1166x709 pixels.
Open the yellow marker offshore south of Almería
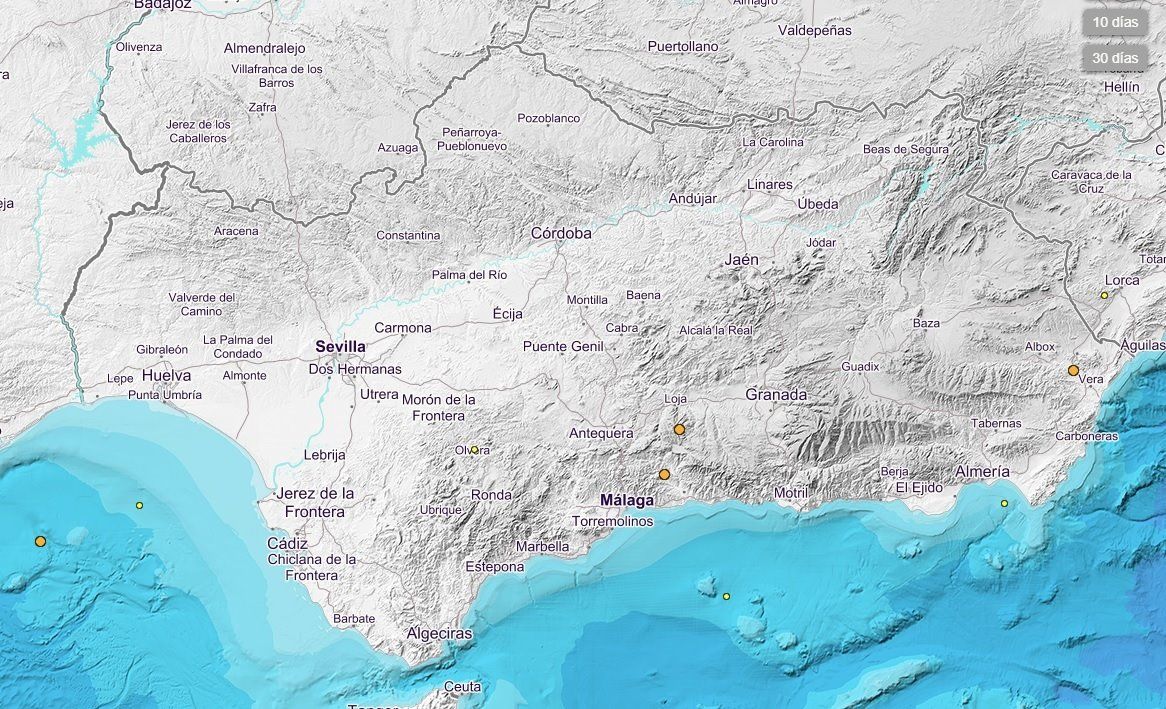(x=1004, y=503)
